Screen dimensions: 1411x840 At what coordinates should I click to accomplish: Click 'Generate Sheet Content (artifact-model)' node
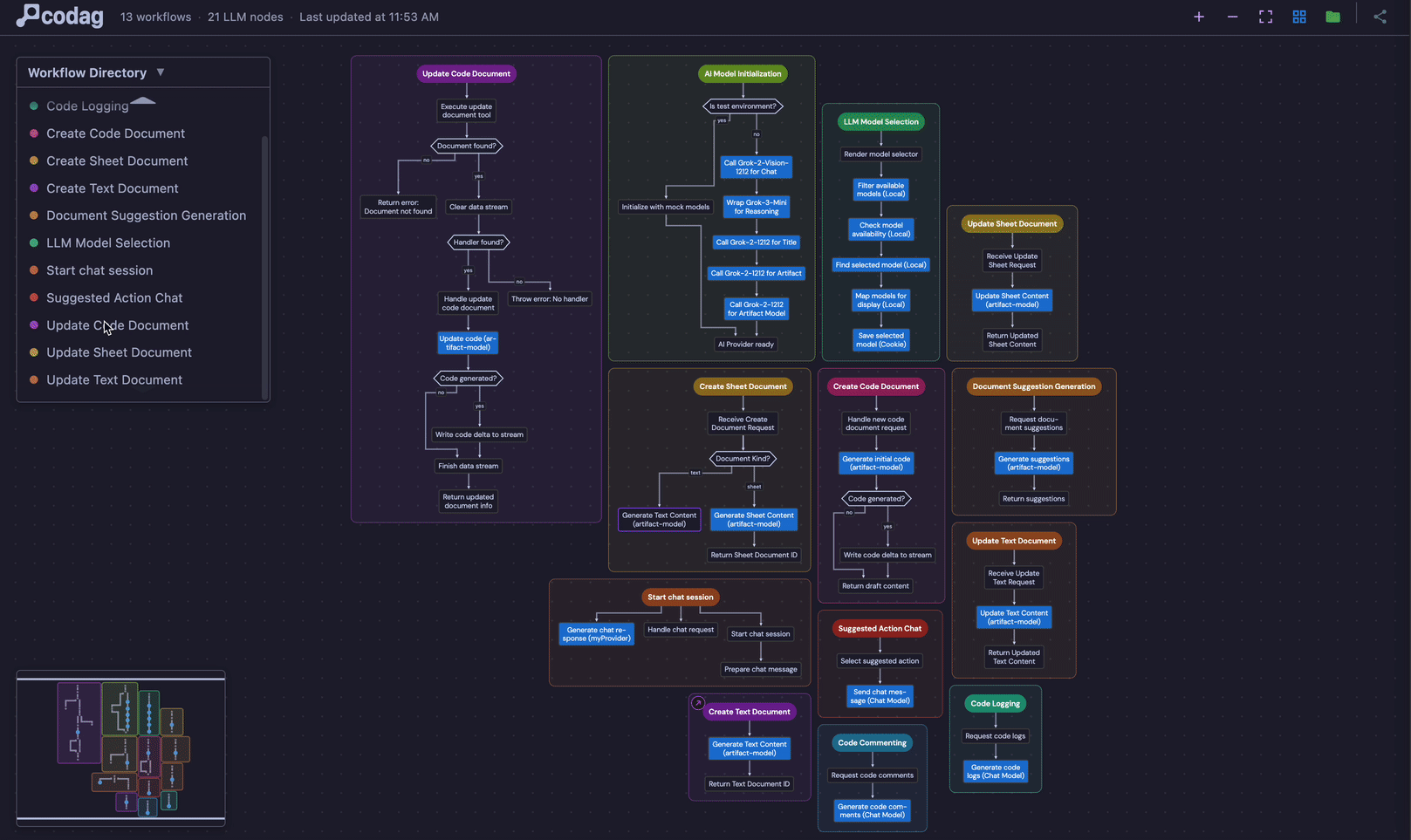pyautogui.click(x=754, y=520)
